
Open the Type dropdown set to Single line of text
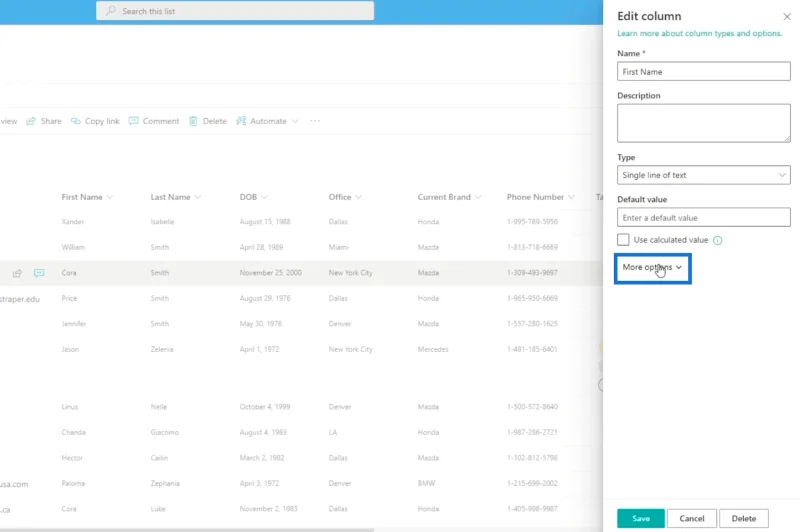[704, 175]
